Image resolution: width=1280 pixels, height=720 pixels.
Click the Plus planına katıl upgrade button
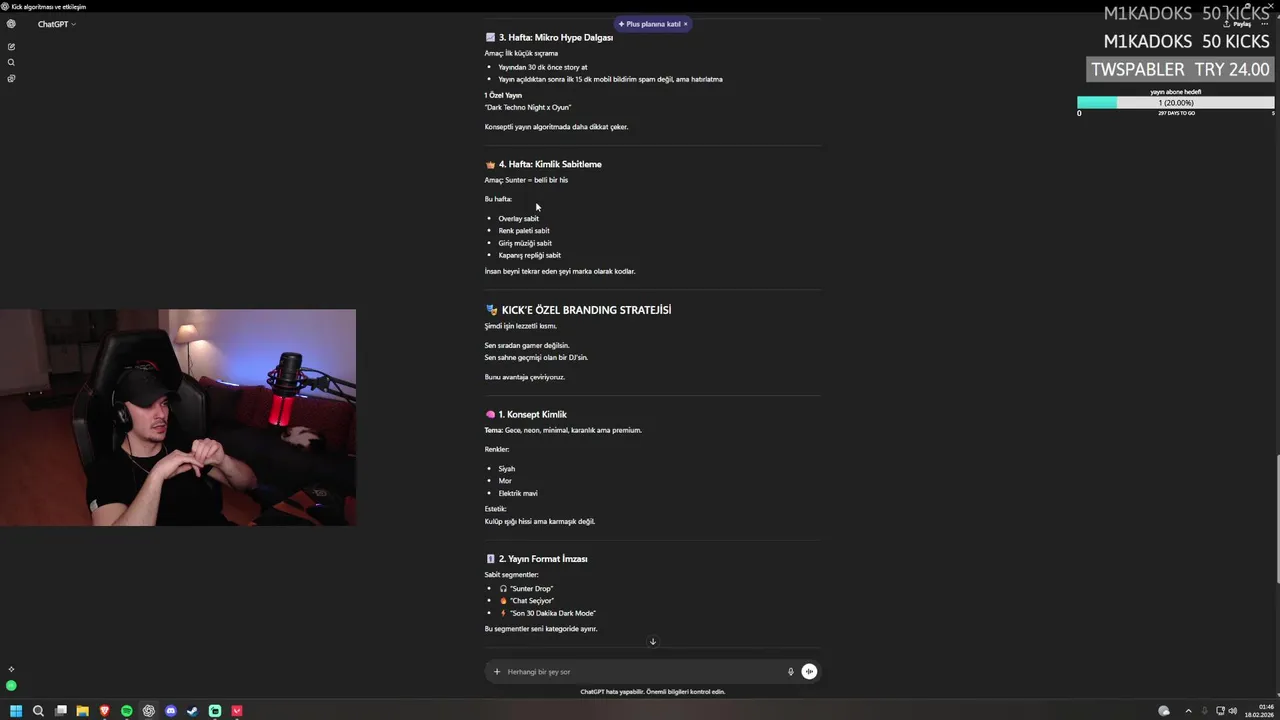(649, 24)
